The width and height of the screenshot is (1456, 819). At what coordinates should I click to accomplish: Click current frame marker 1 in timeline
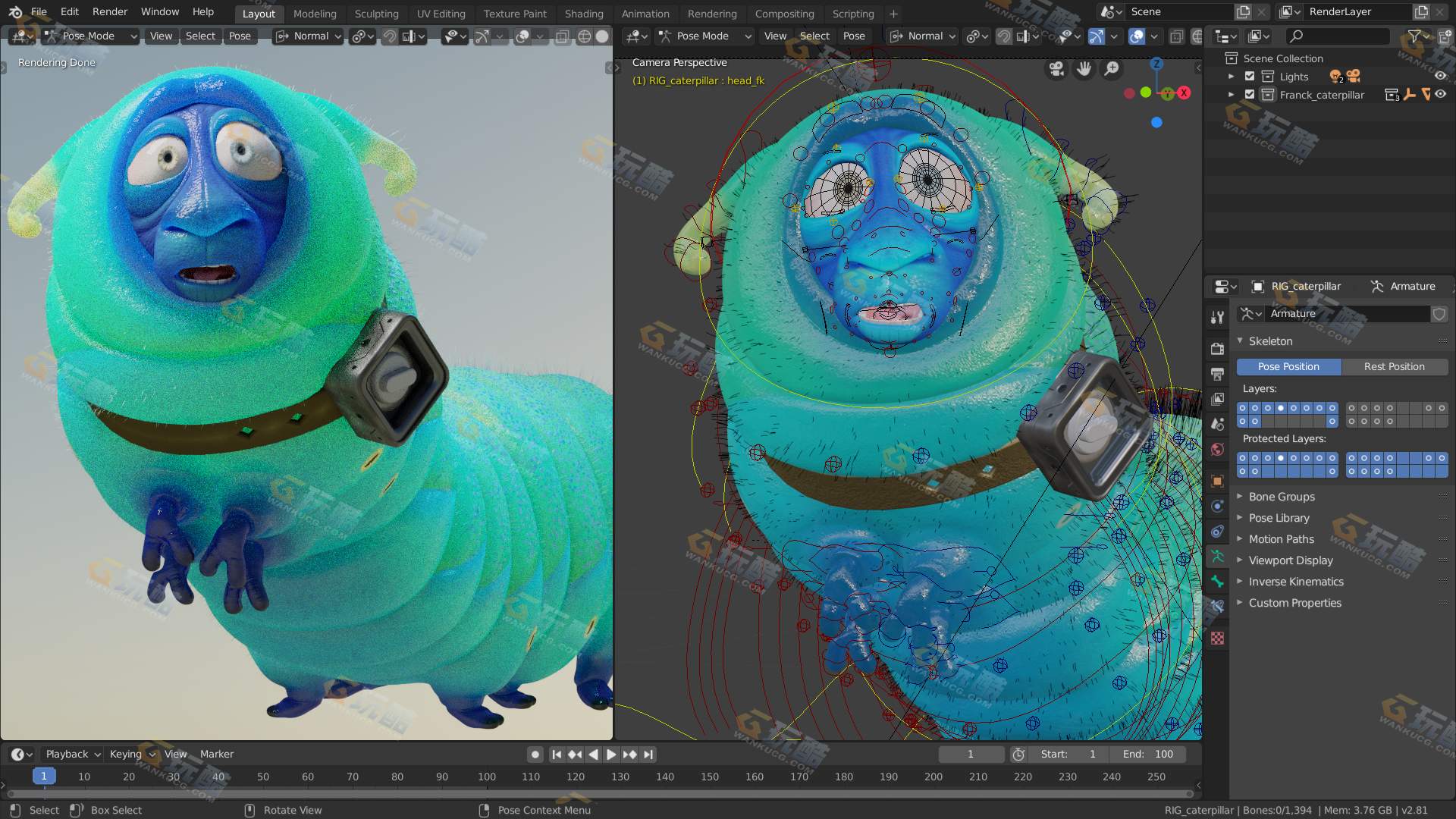[44, 777]
